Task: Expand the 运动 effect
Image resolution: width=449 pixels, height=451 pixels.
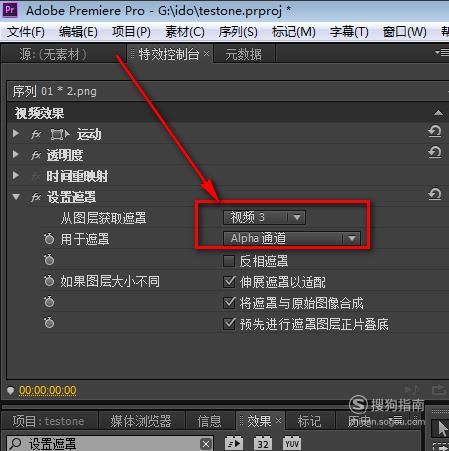Action: pyautogui.click(x=15, y=134)
